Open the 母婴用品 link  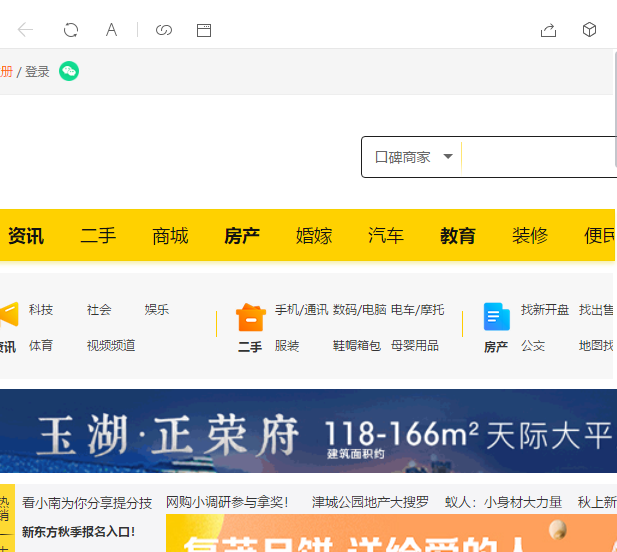[x=415, y=346]
